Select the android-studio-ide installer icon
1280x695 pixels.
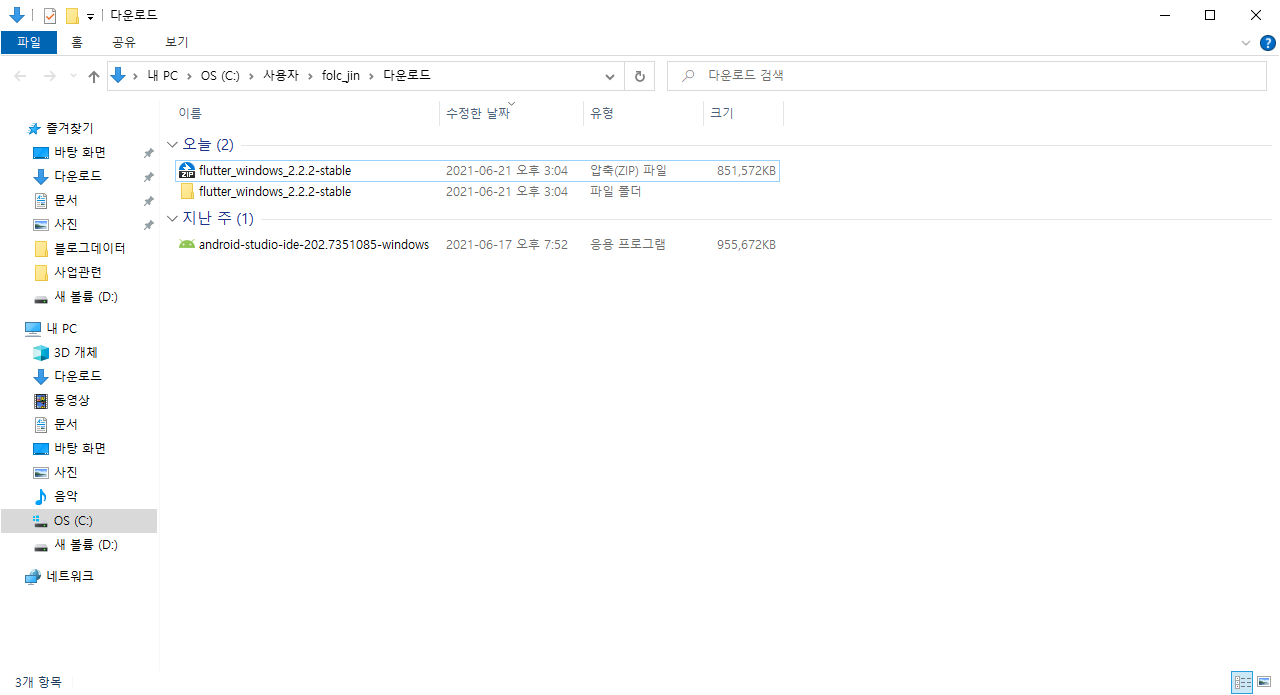click(x=187, y=245)
